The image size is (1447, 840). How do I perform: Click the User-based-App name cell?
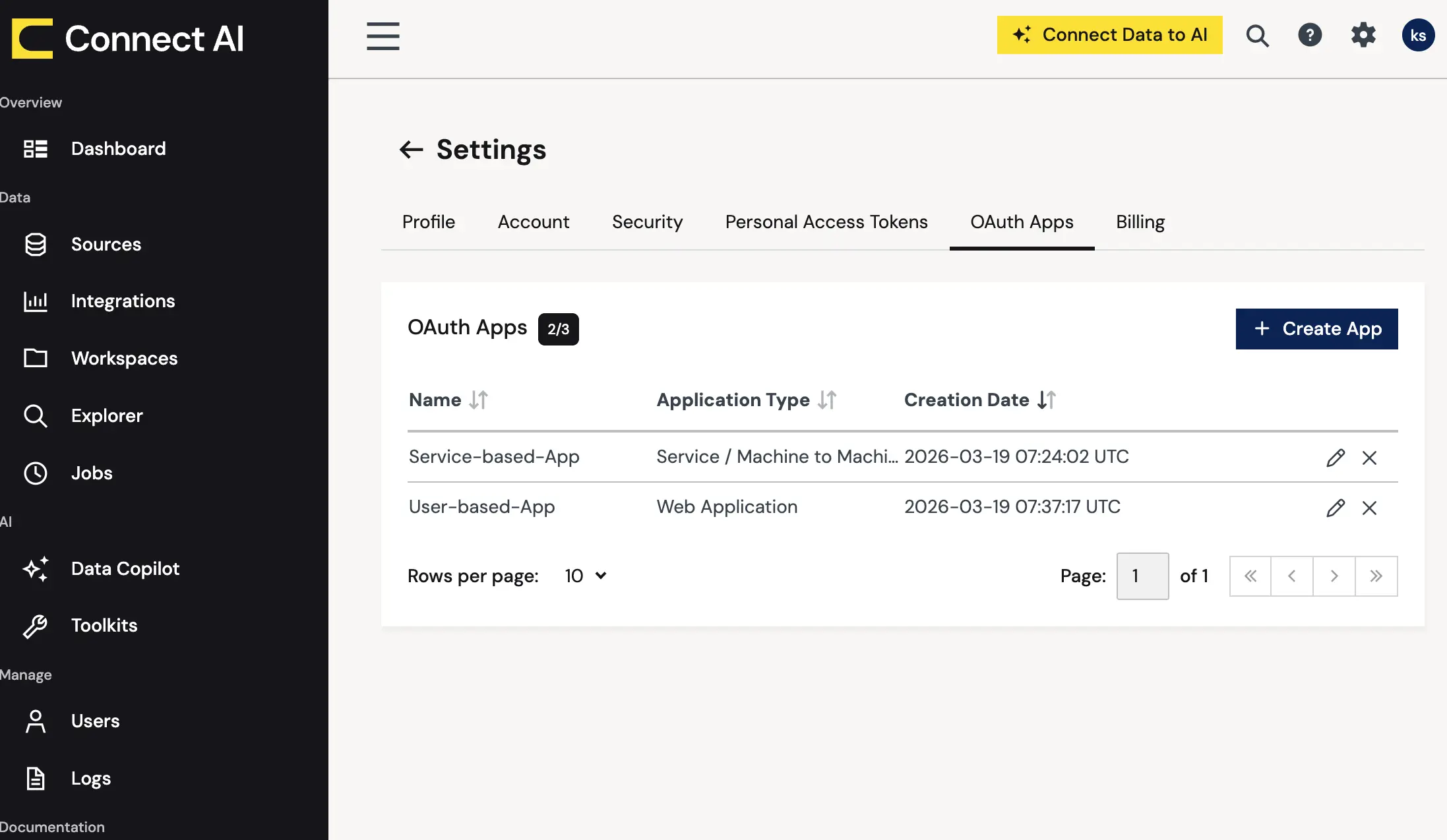482,507
